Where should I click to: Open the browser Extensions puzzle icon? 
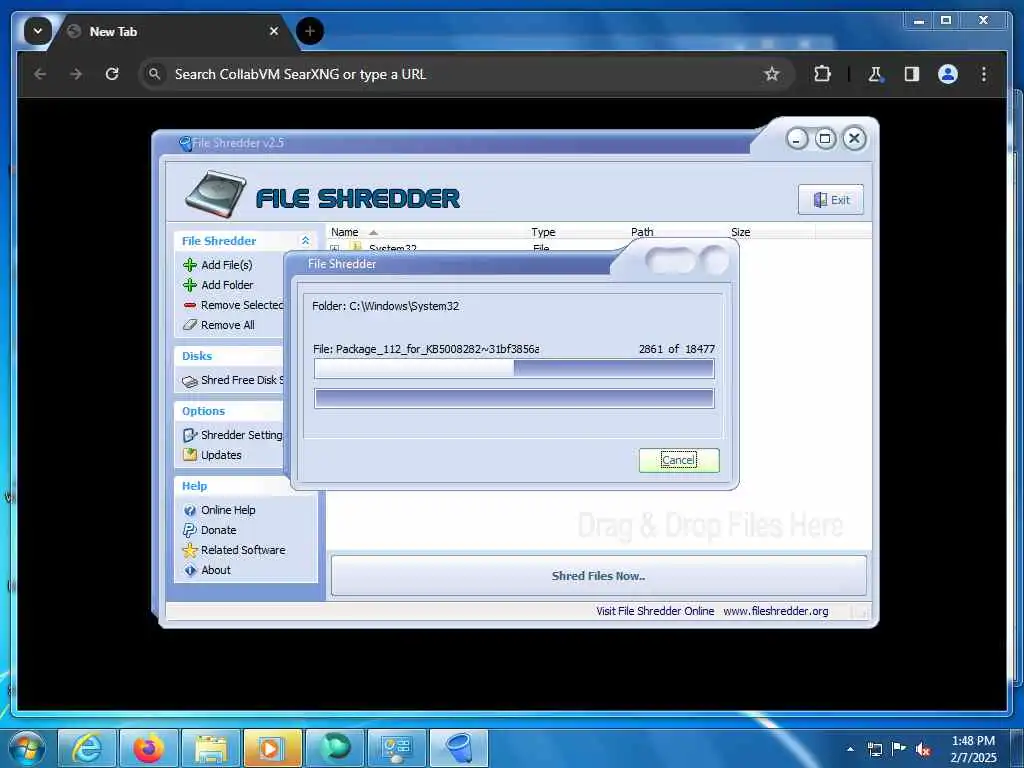(822, 74)
